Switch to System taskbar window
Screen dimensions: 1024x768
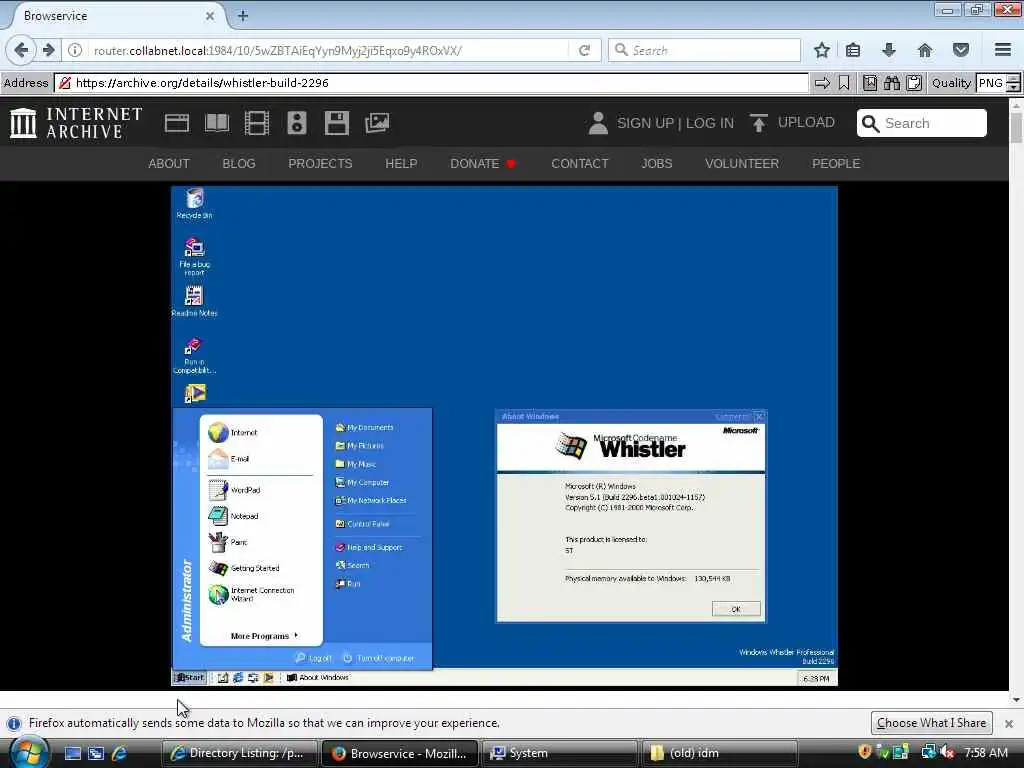pos(560,754)
